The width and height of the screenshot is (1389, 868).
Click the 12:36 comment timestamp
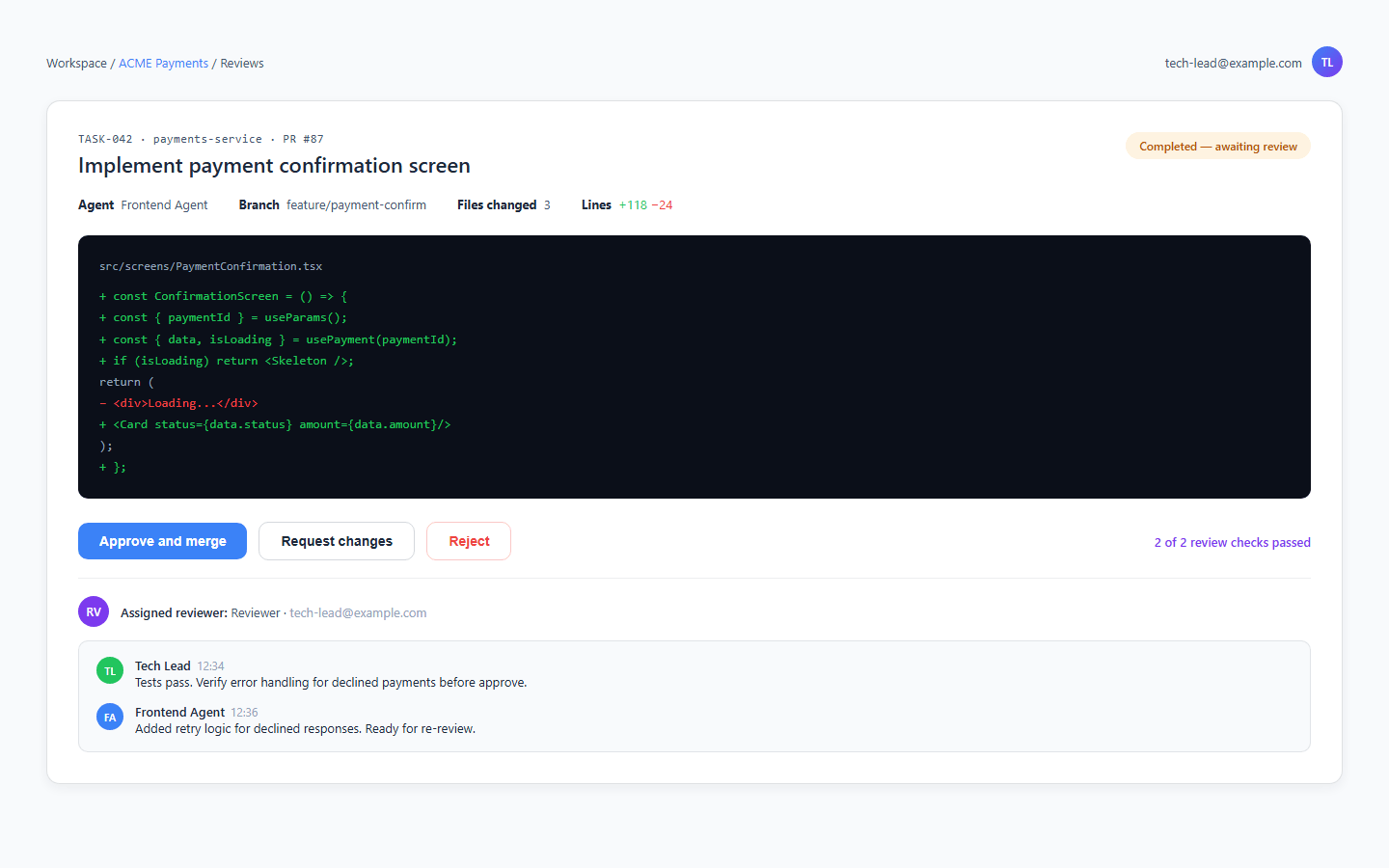point(244,712)
